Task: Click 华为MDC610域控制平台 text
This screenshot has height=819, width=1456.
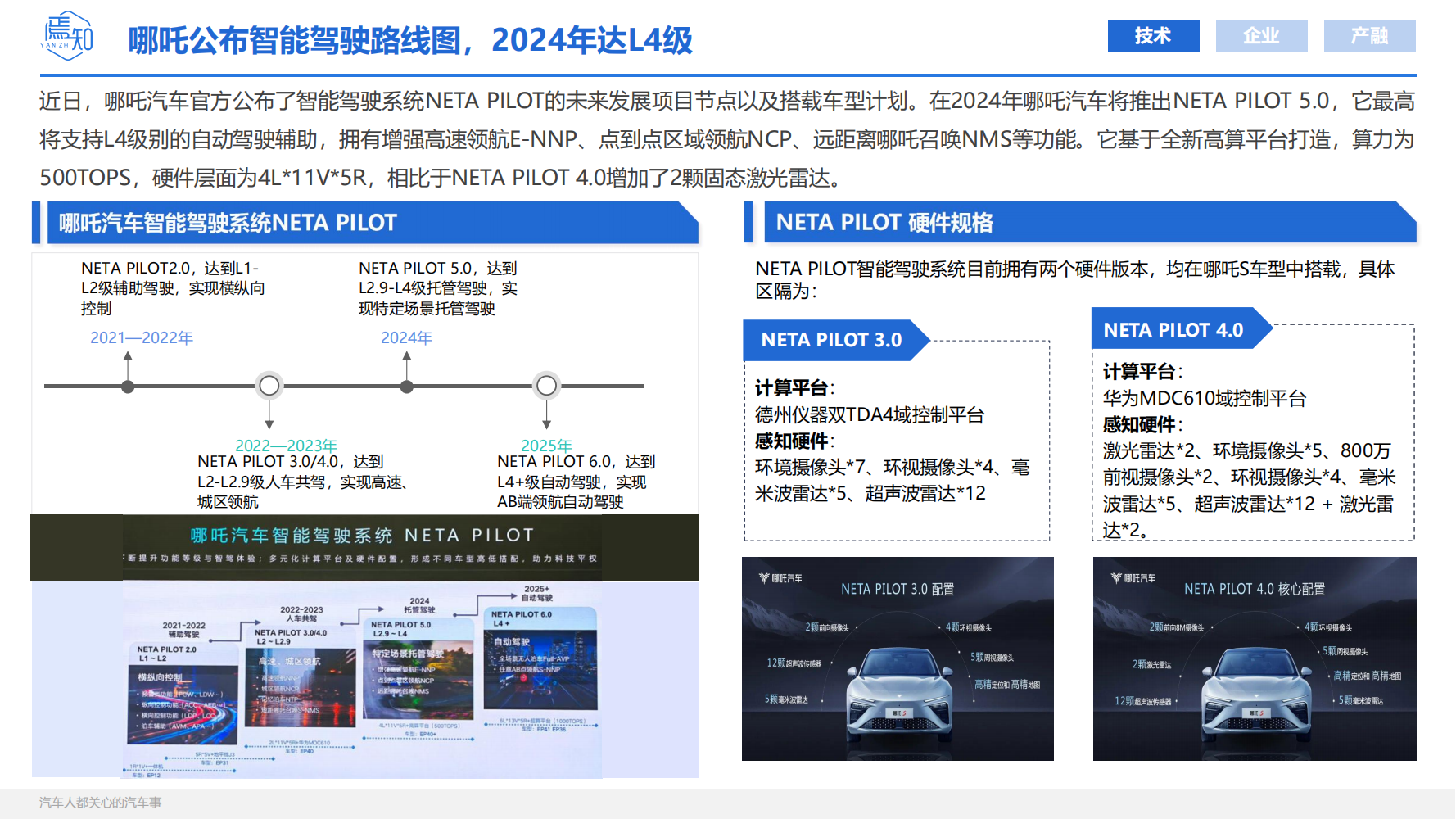Action: pyautogui.click(x=1205, y=399)
